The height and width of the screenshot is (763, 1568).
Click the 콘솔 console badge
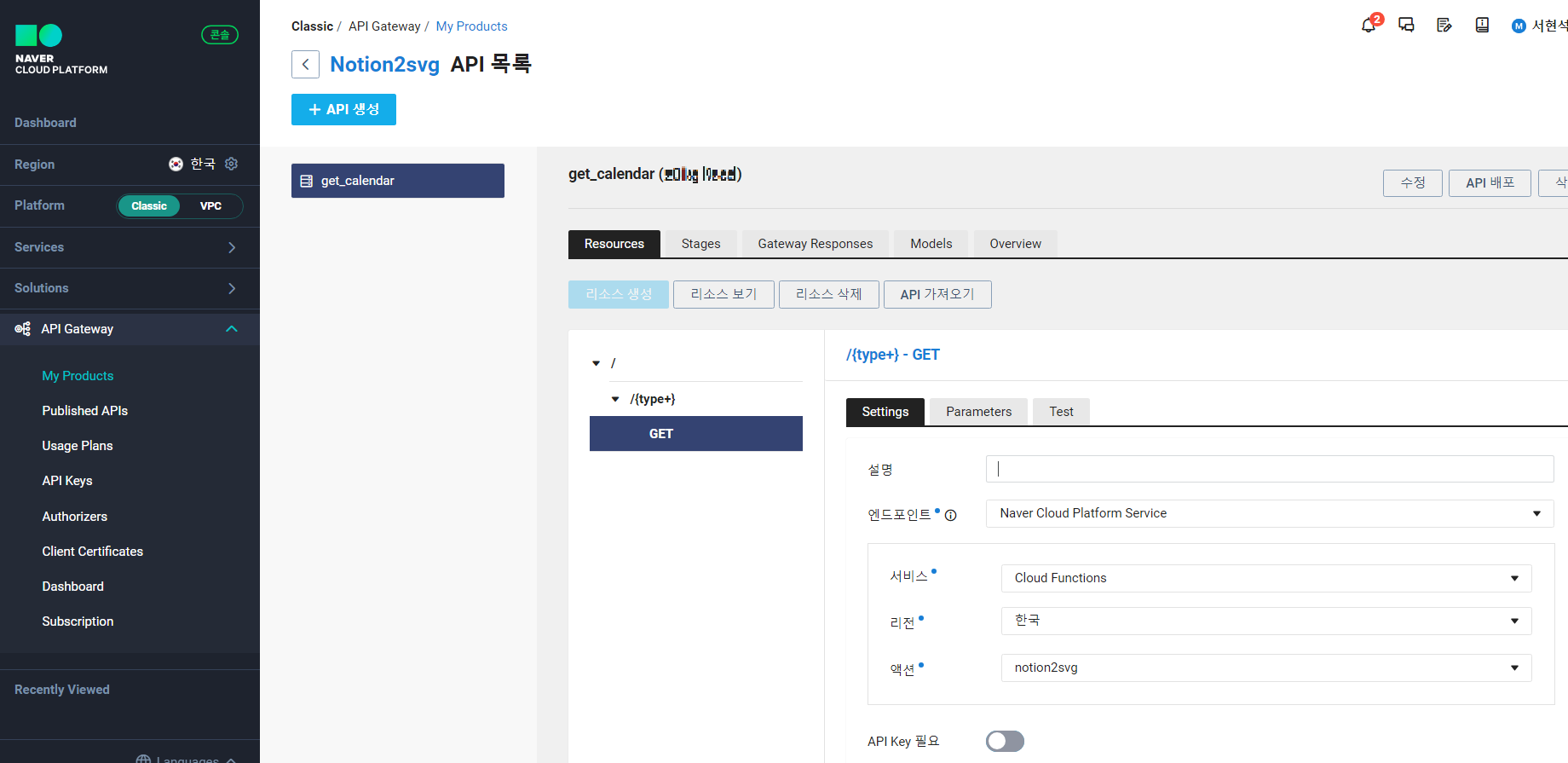click(220, 35)
